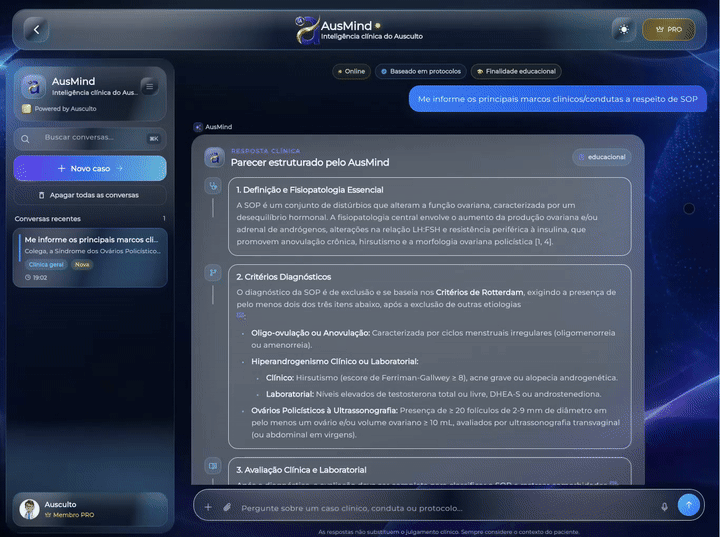Open the sidebar hamburger menu

click(x=149, y=86)
